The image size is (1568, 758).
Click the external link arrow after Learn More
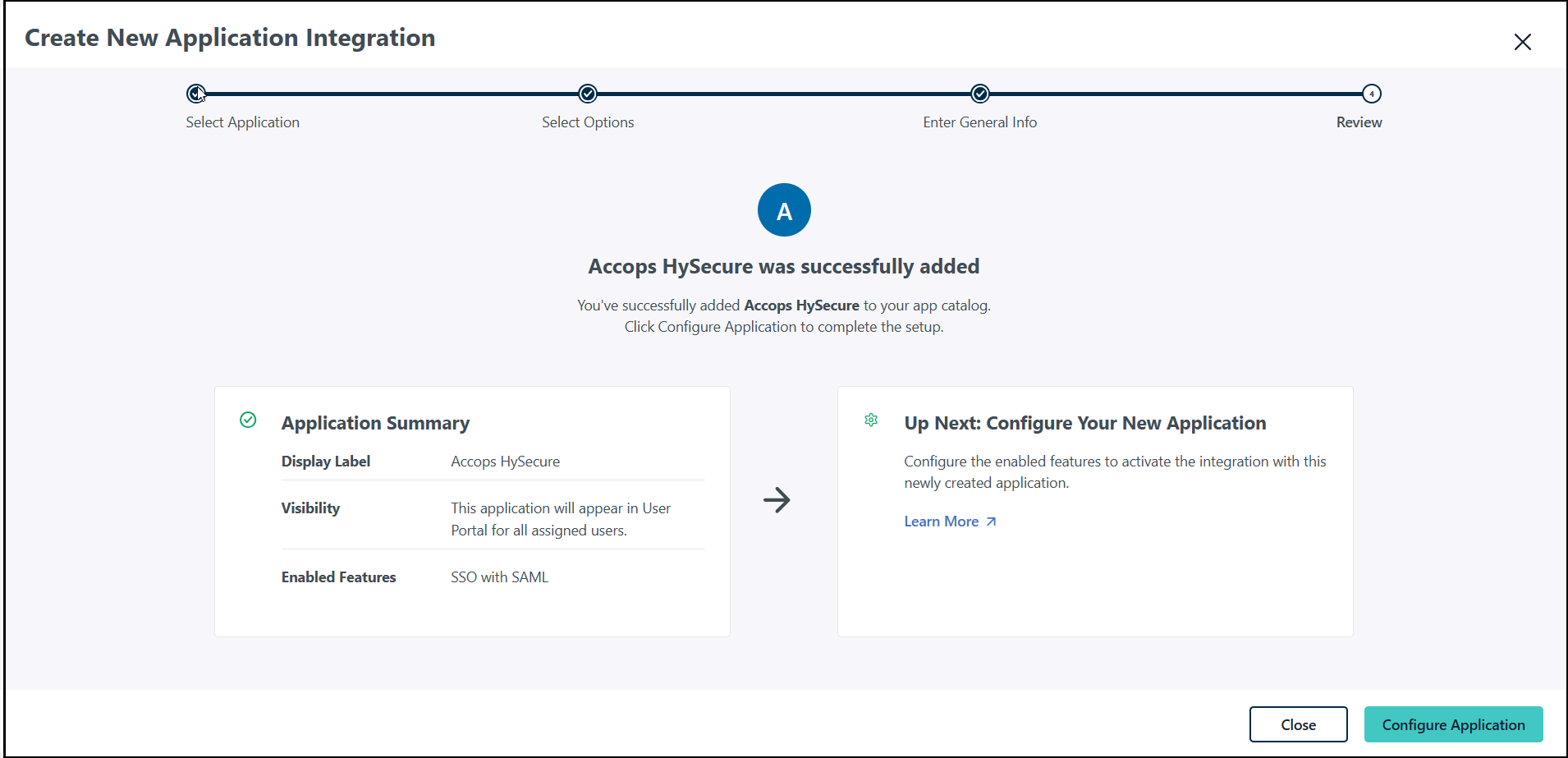(x=991, y=521)
